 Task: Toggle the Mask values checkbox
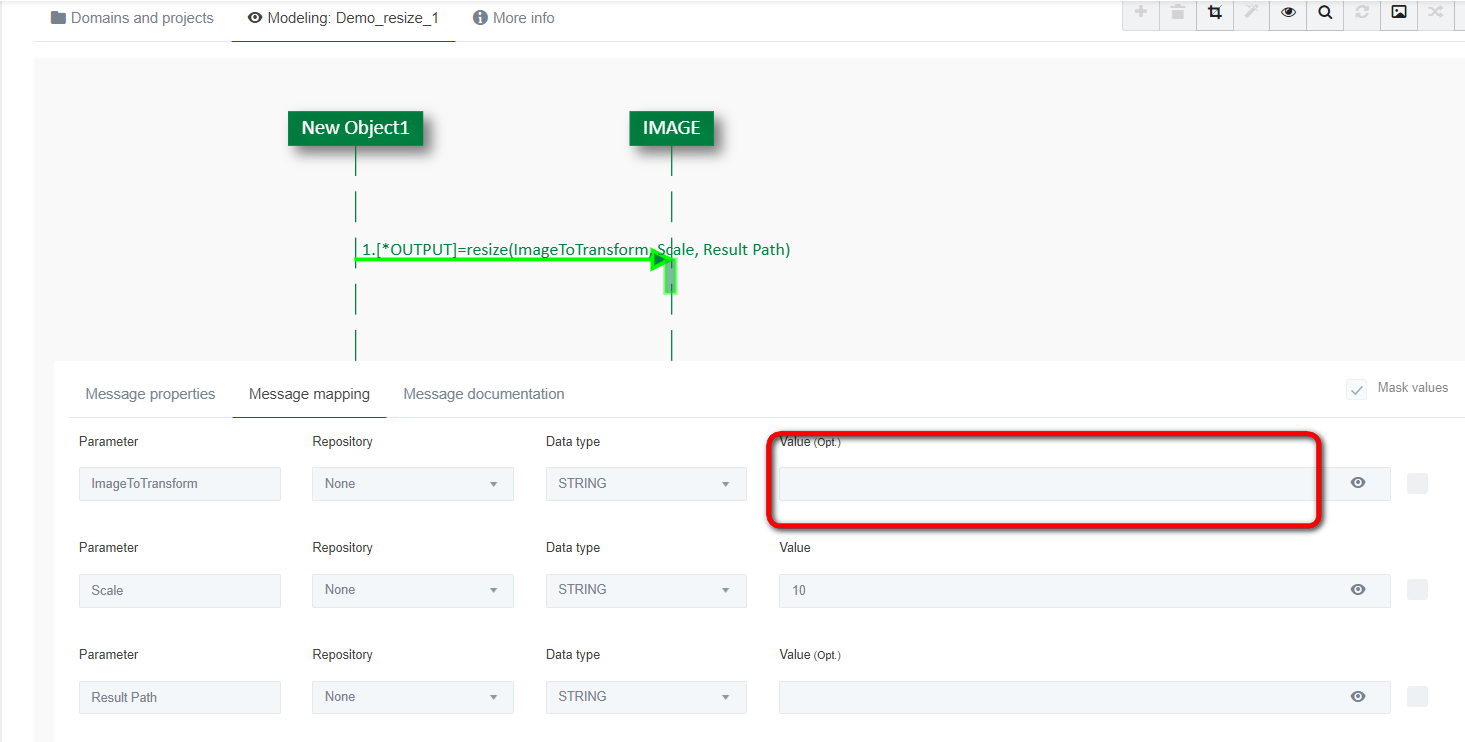coord(1356,390)
